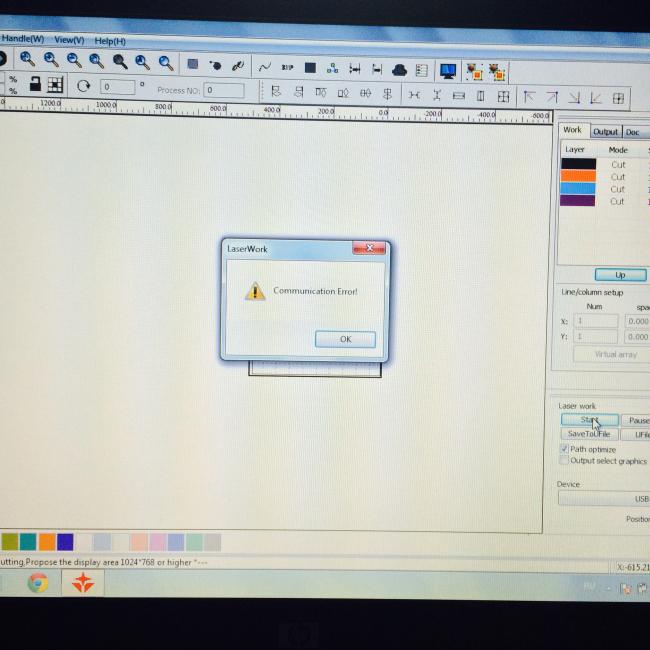Screen dimensions: 650x650
Task: Enable the Output select graphics checkbox
Action: tap(564, 461)
